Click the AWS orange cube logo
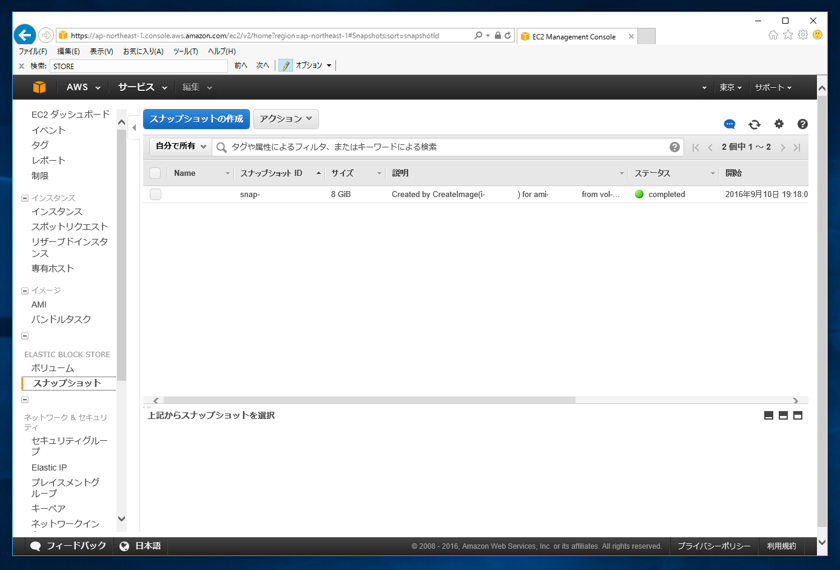The width and height of the screenshot is (840, 570). tap(39, 87)
